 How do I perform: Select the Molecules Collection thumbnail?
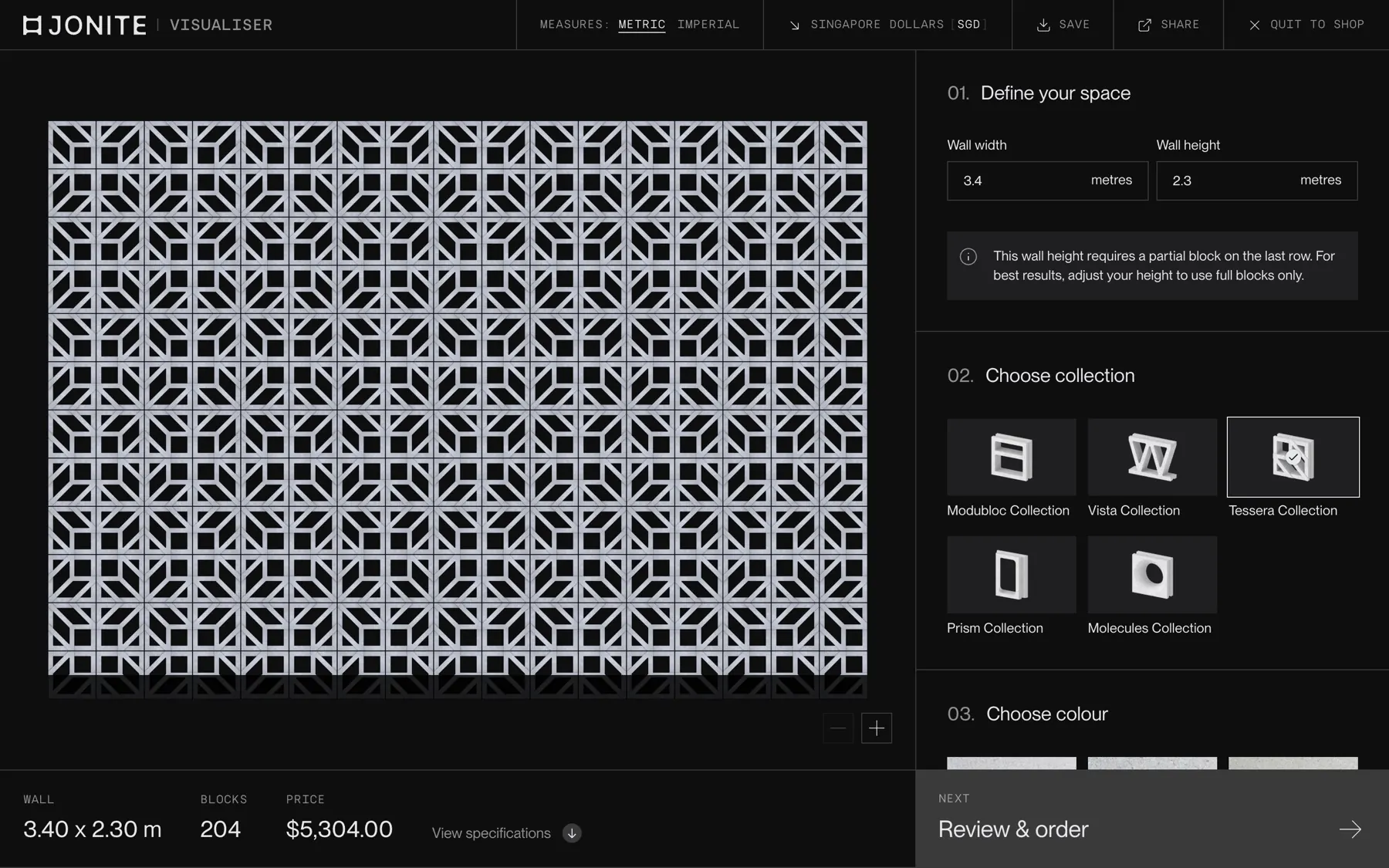tap(1152, 575)
